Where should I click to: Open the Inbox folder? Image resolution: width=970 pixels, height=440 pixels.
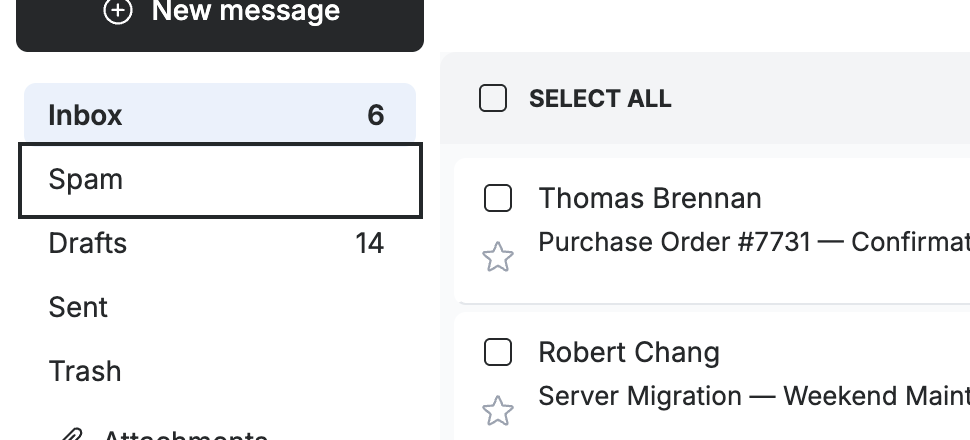coord(220,114)
